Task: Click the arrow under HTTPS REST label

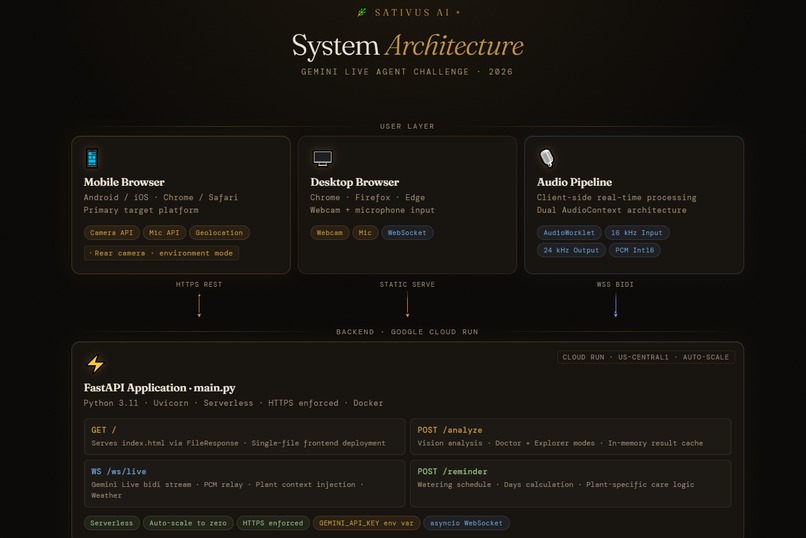Action: (199, 305)
